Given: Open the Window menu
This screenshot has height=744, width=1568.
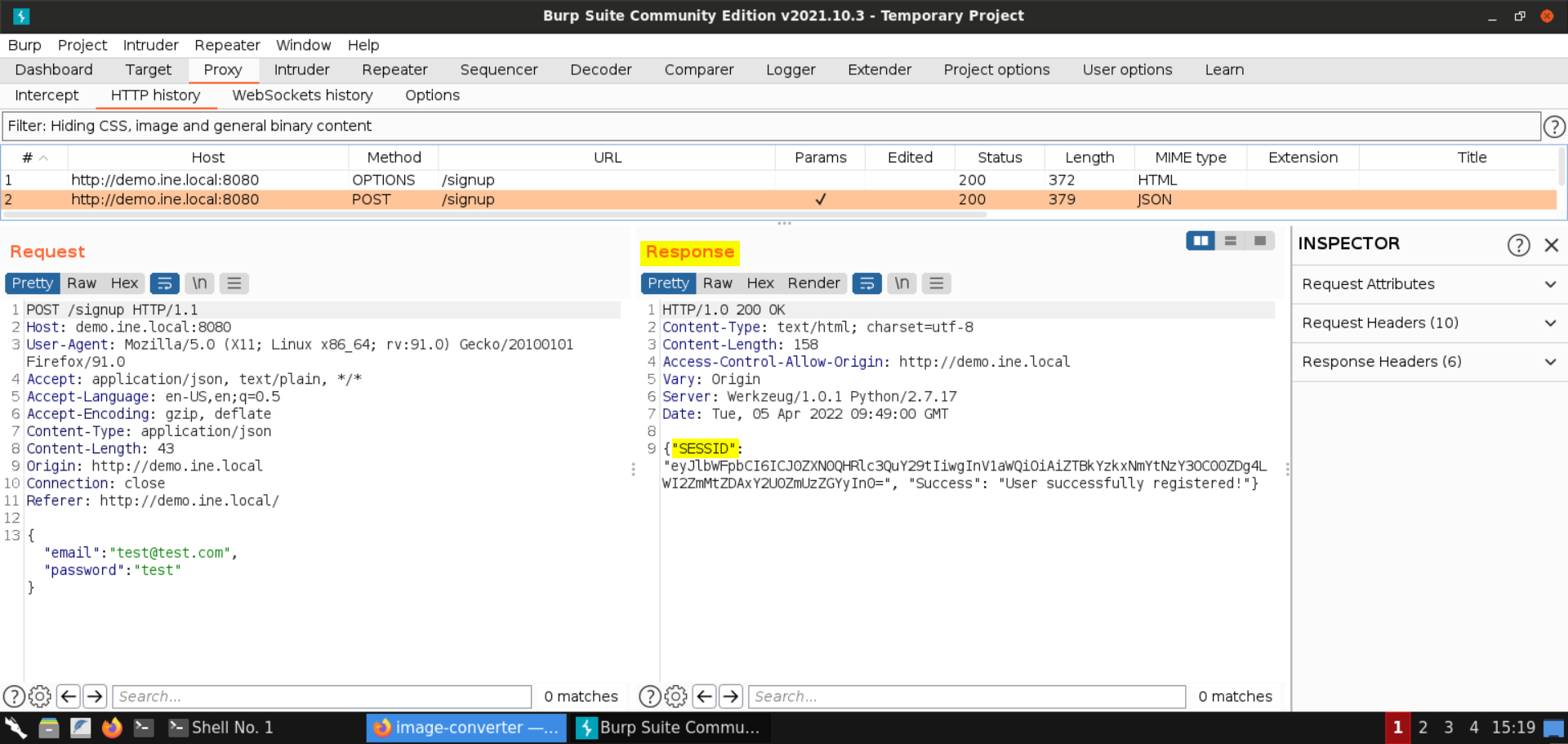Looking at the screenshot, I should pos(303,45).
